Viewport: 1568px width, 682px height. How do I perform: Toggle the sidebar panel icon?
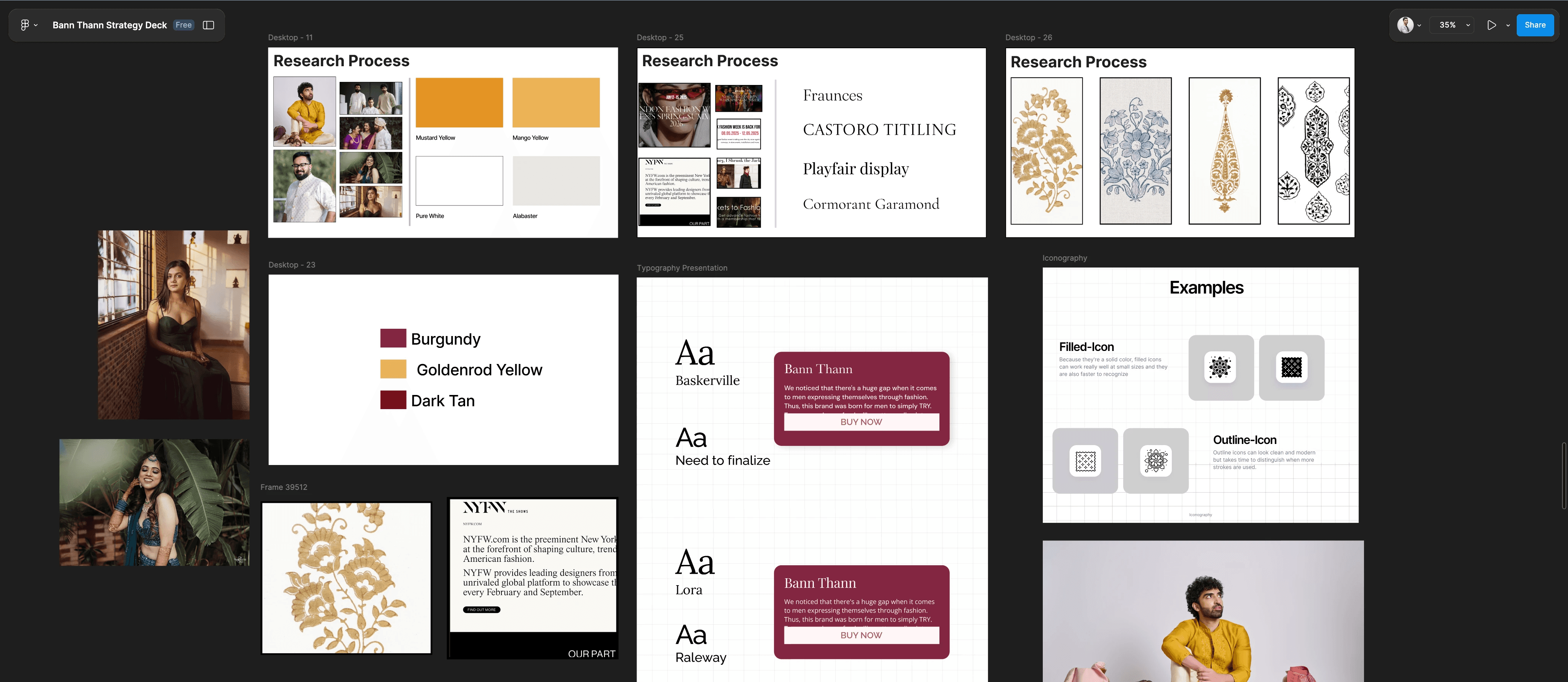(208, 25)
